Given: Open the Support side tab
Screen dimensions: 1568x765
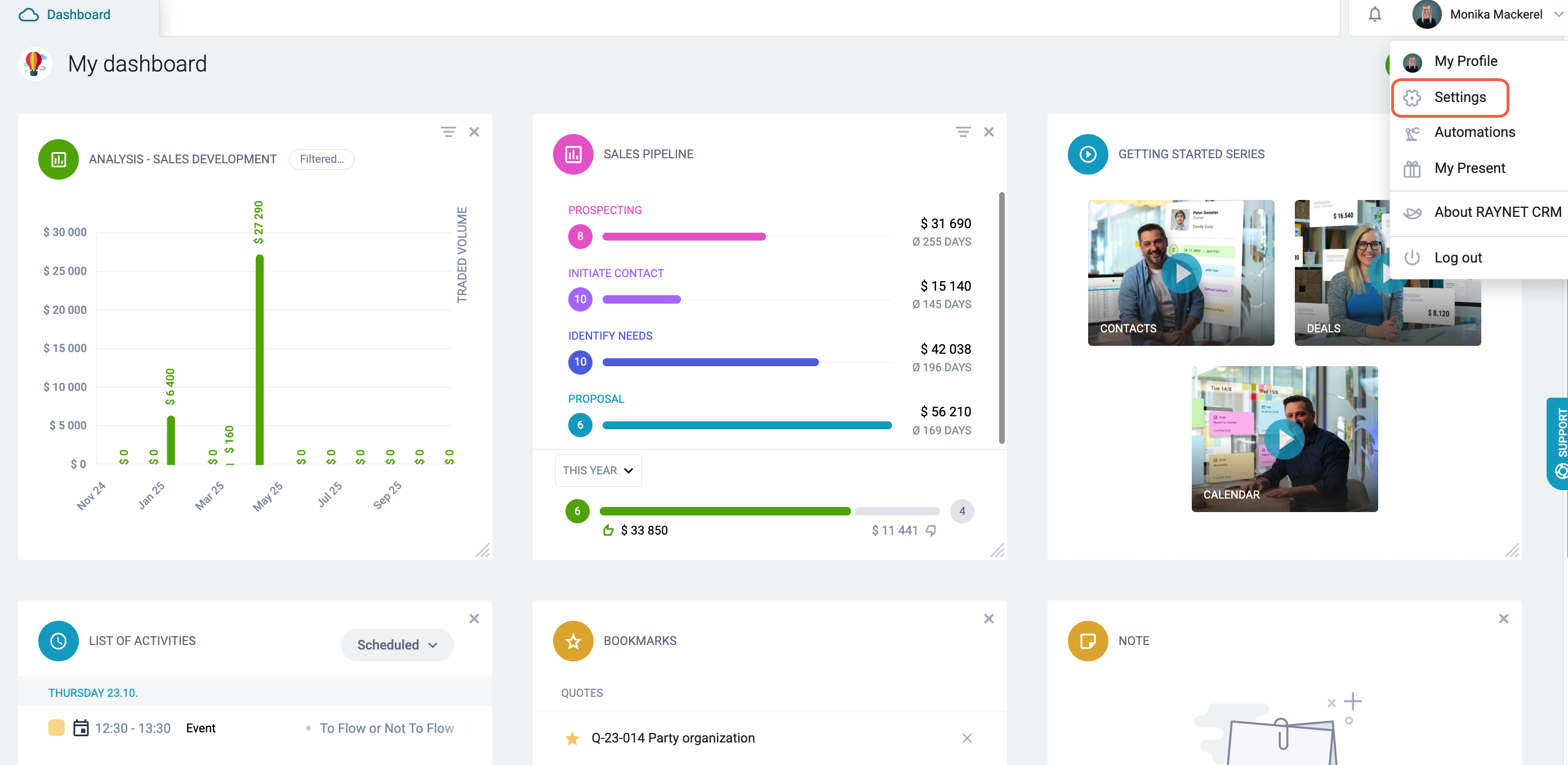Looking at the screenshot, I should point(1558,443).
